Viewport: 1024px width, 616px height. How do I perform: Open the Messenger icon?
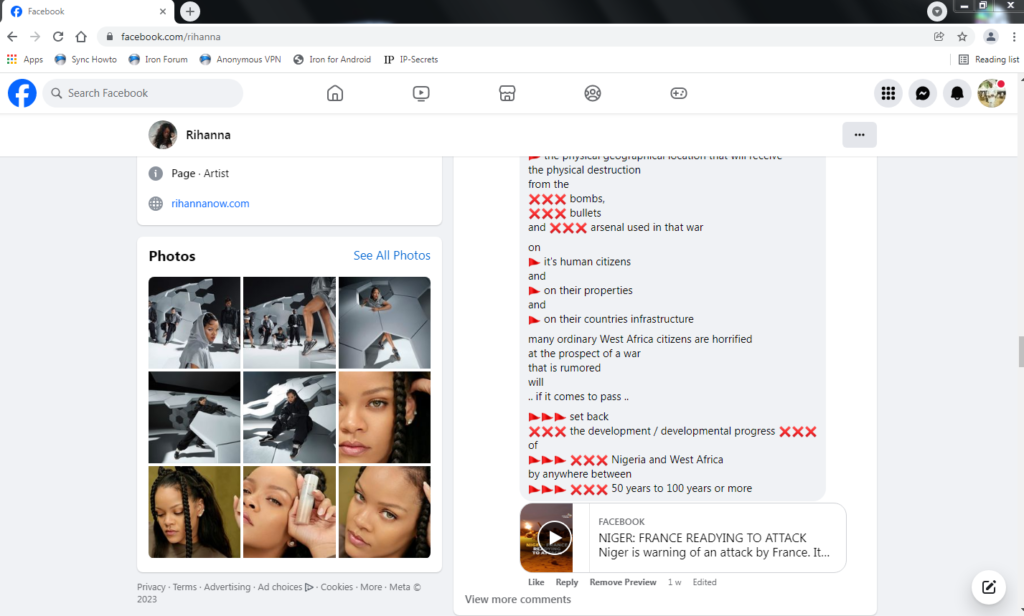[x=923, y=93]
